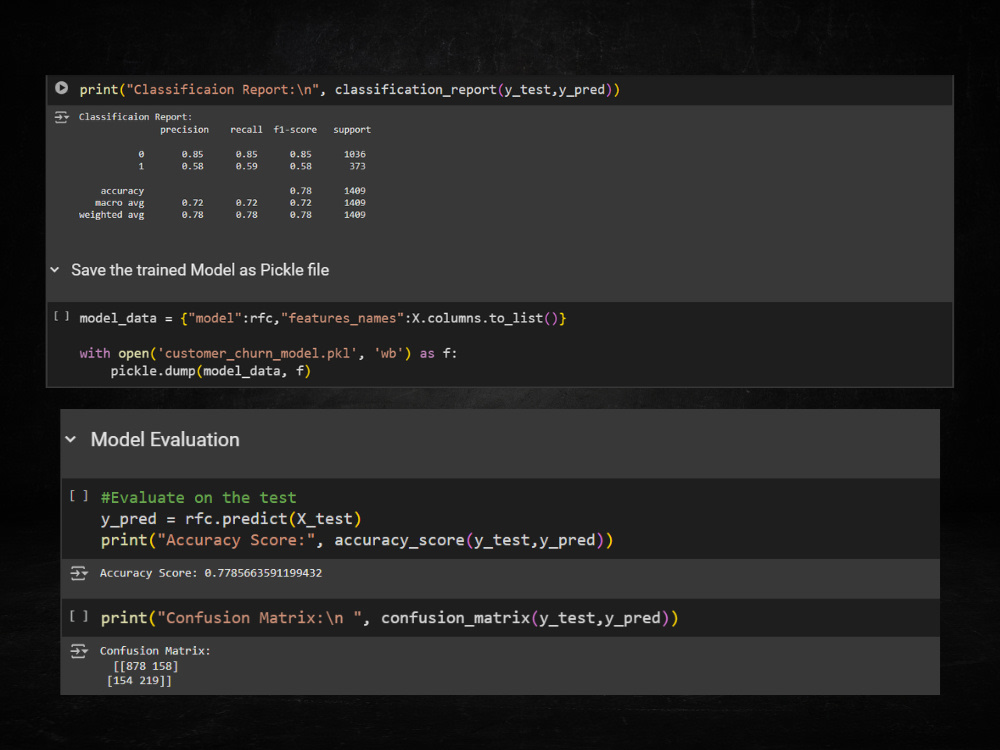Screen dimensions: 1000x750
Task: Click the 'accuracy' row label
Action: (x=122, y=191)
